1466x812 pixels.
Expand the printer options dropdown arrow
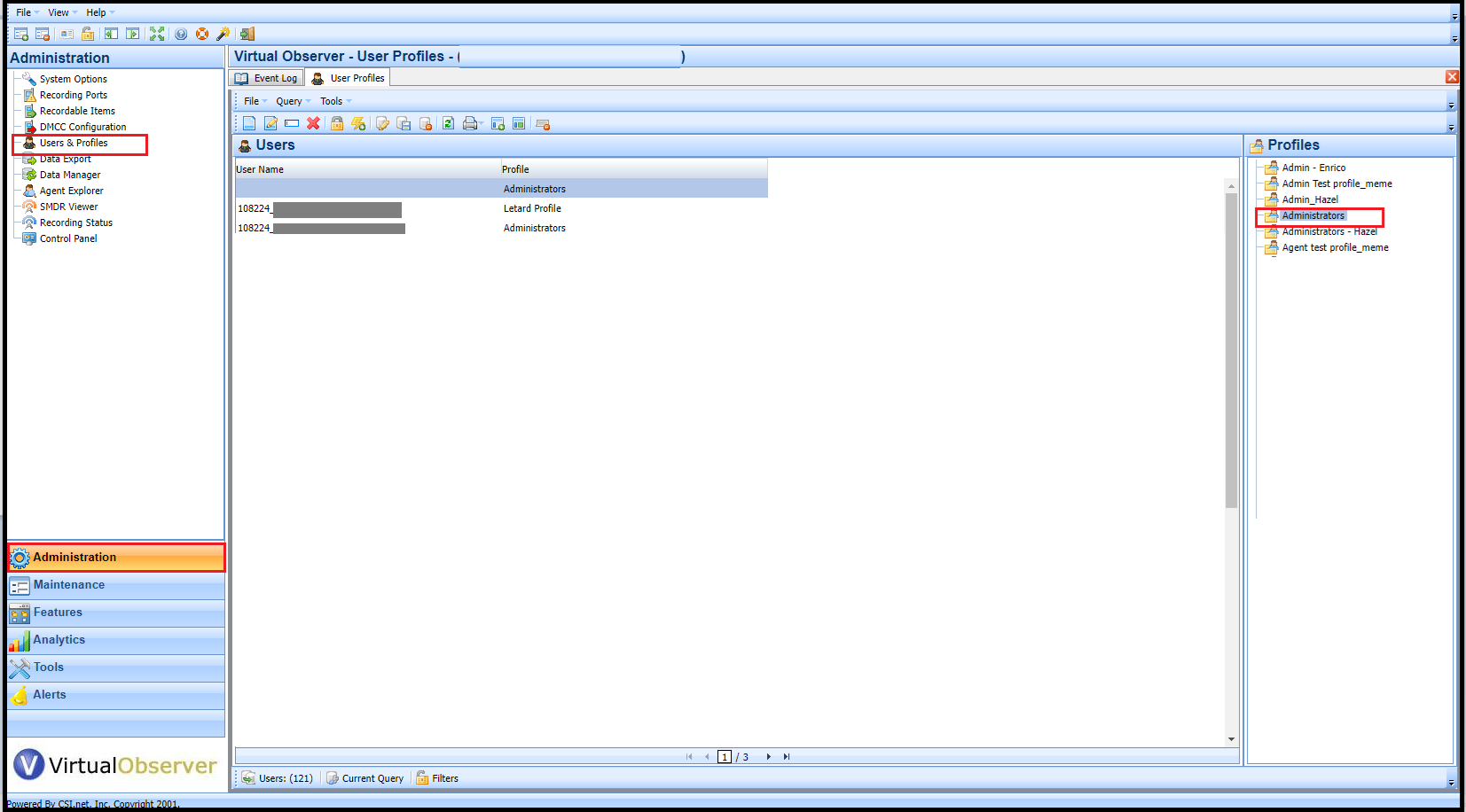[481, 124]
